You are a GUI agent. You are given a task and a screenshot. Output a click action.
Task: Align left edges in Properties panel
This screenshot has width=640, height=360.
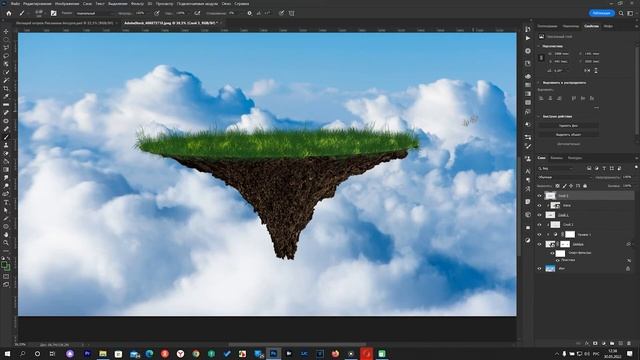coord(541,98)
